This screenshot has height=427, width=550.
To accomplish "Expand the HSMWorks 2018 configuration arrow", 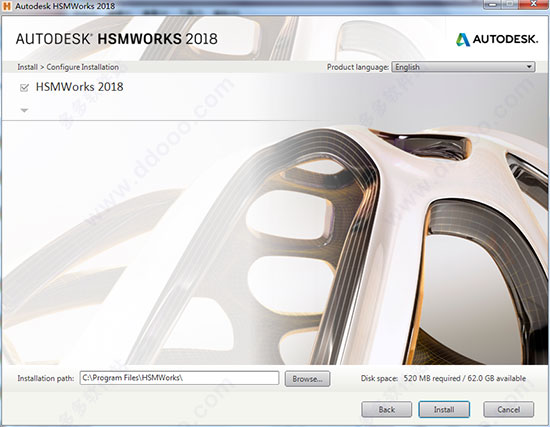I will pyautogui.click(x=24, y=110).
